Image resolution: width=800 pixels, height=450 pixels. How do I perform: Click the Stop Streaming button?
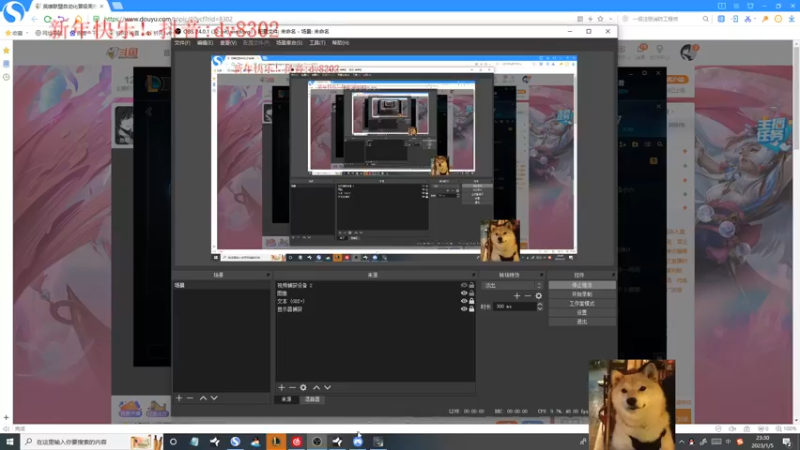coord(582,285)
